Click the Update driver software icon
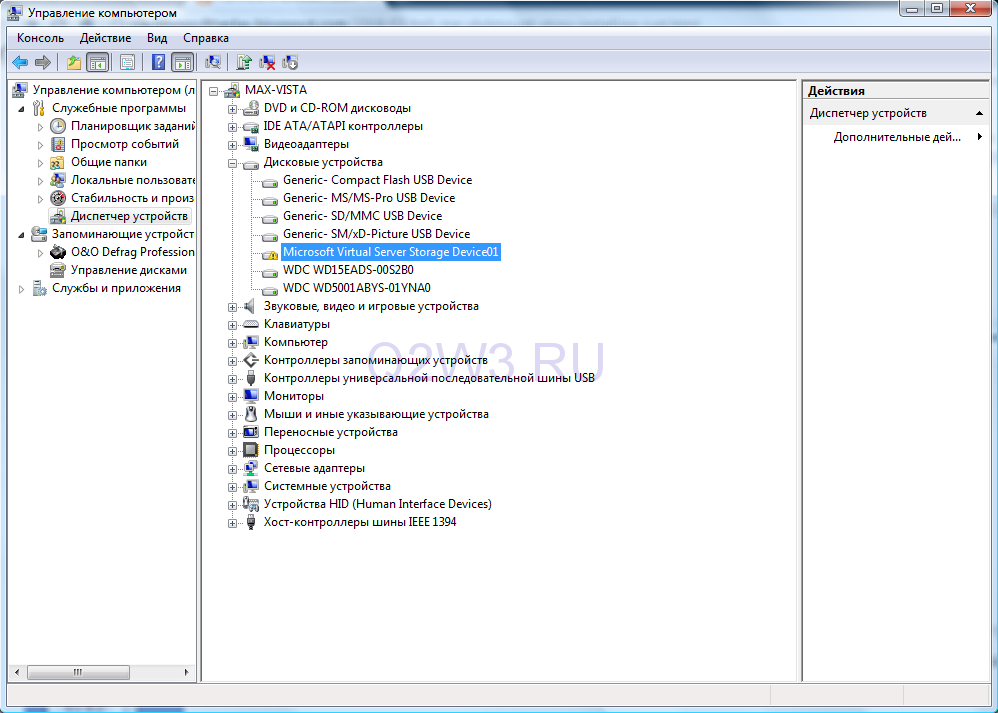 coord(244,62)
